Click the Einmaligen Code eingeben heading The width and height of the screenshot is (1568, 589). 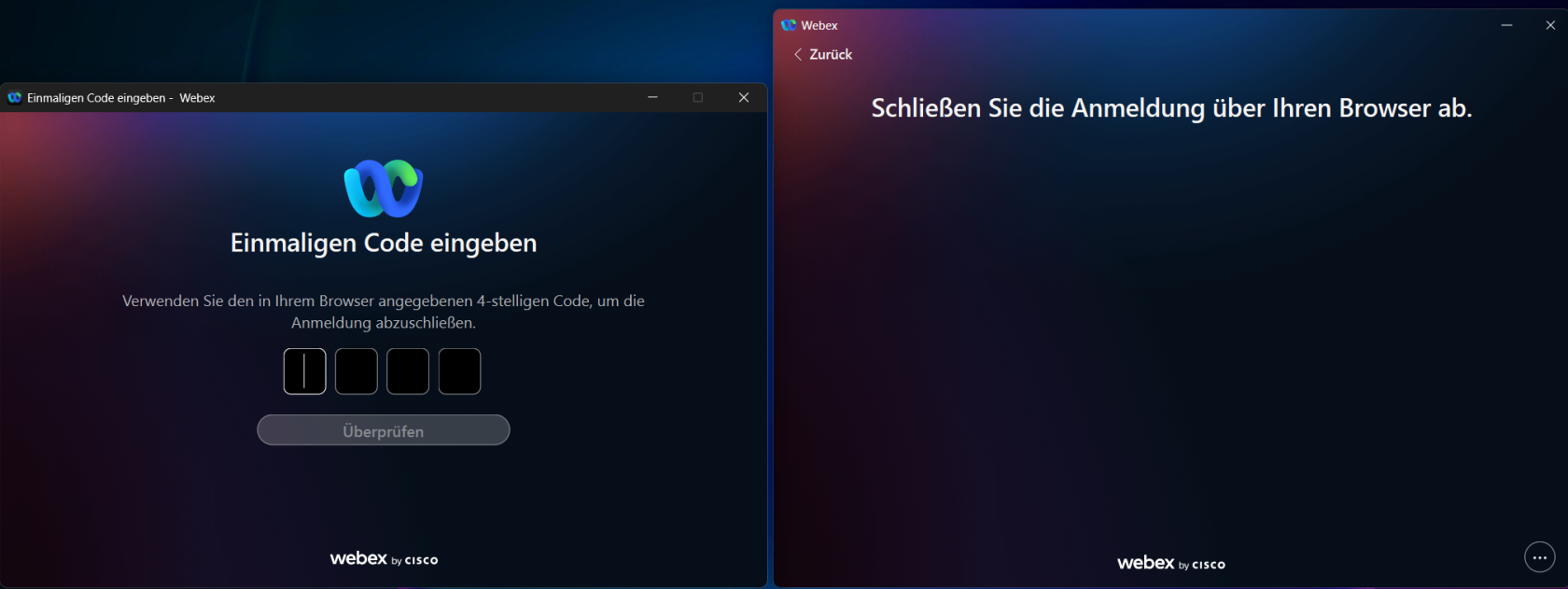pyautogui.click(x=384, y=244)
